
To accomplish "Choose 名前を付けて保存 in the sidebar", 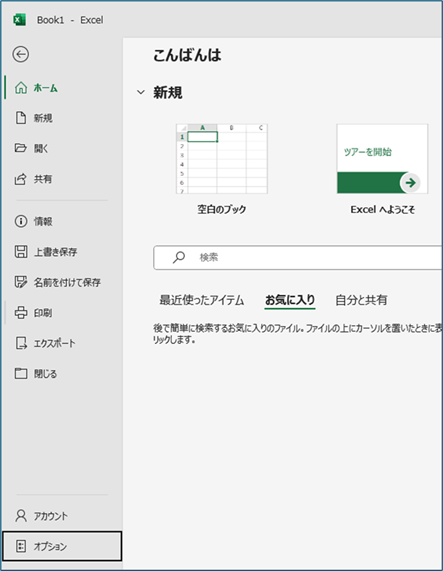I will 62,282.
